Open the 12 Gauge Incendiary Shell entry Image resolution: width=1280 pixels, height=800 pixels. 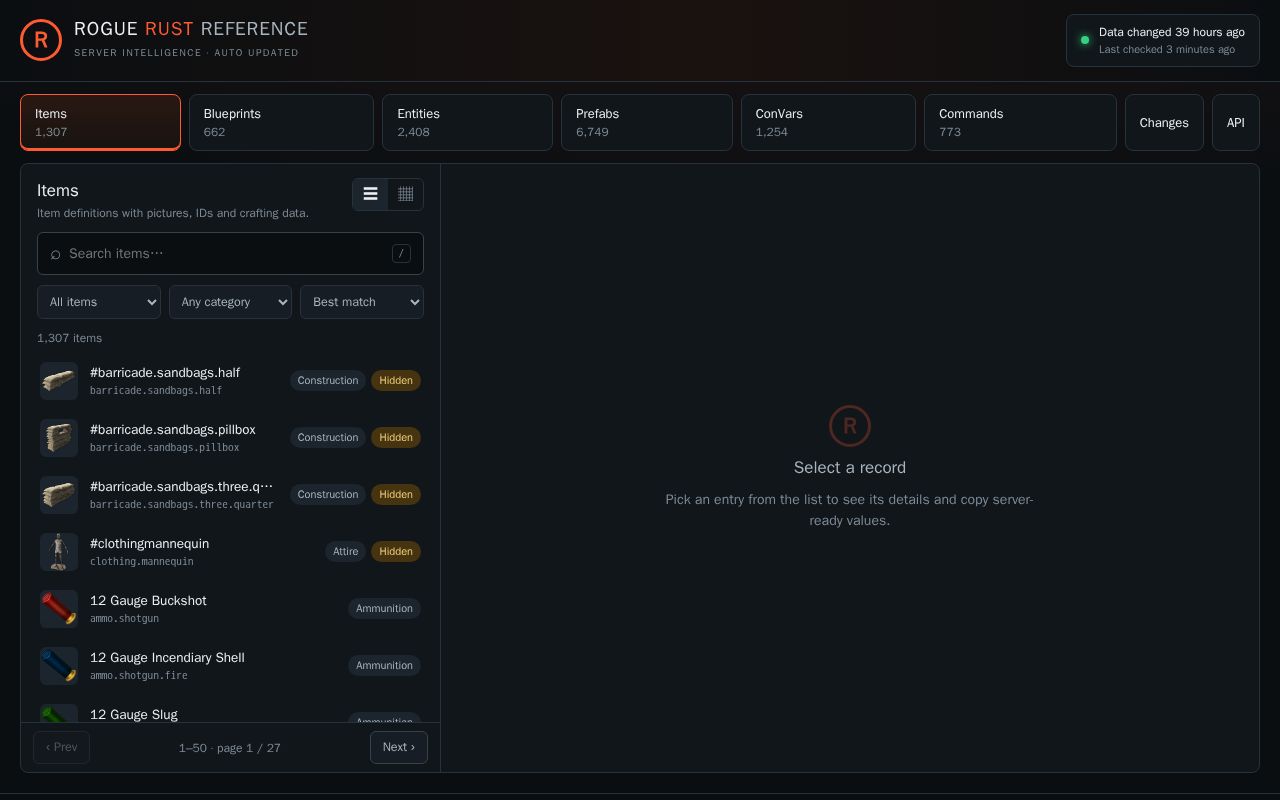tap(230, 666)
